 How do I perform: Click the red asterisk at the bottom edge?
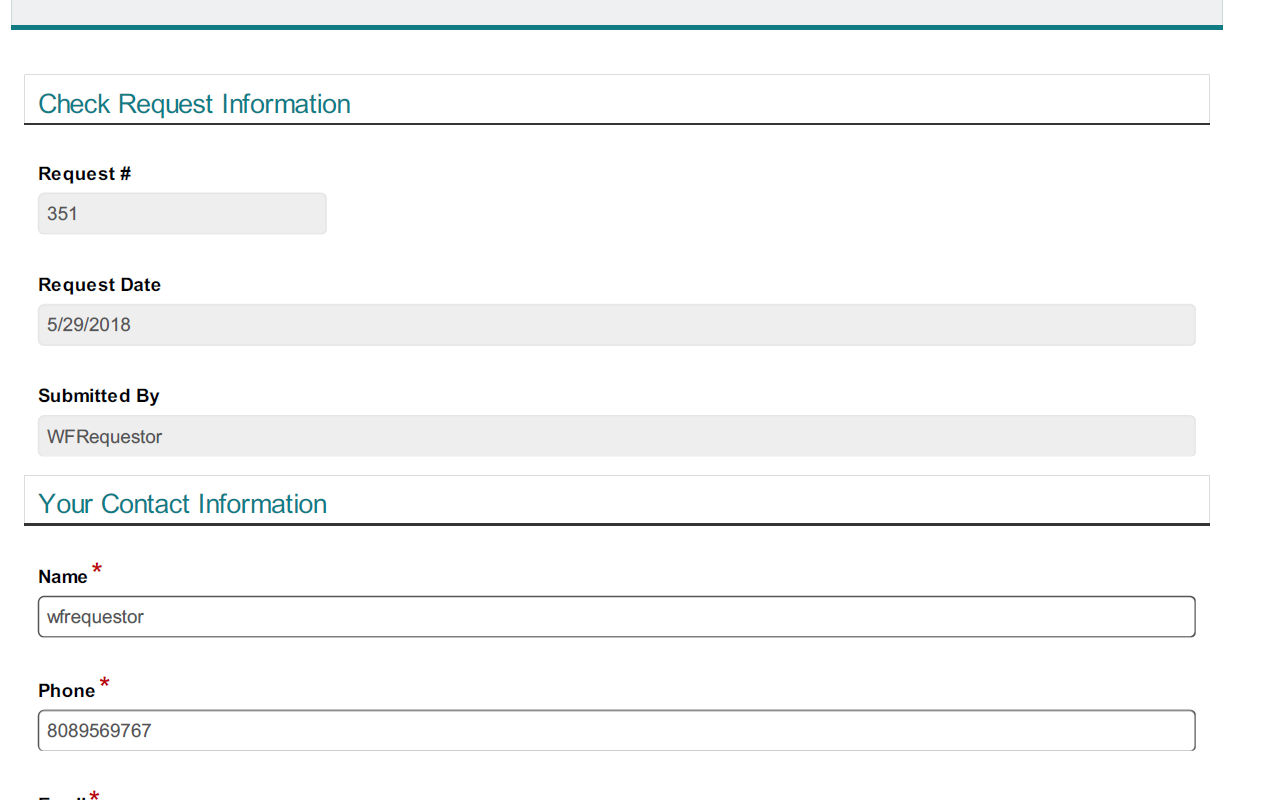(94, 796)
